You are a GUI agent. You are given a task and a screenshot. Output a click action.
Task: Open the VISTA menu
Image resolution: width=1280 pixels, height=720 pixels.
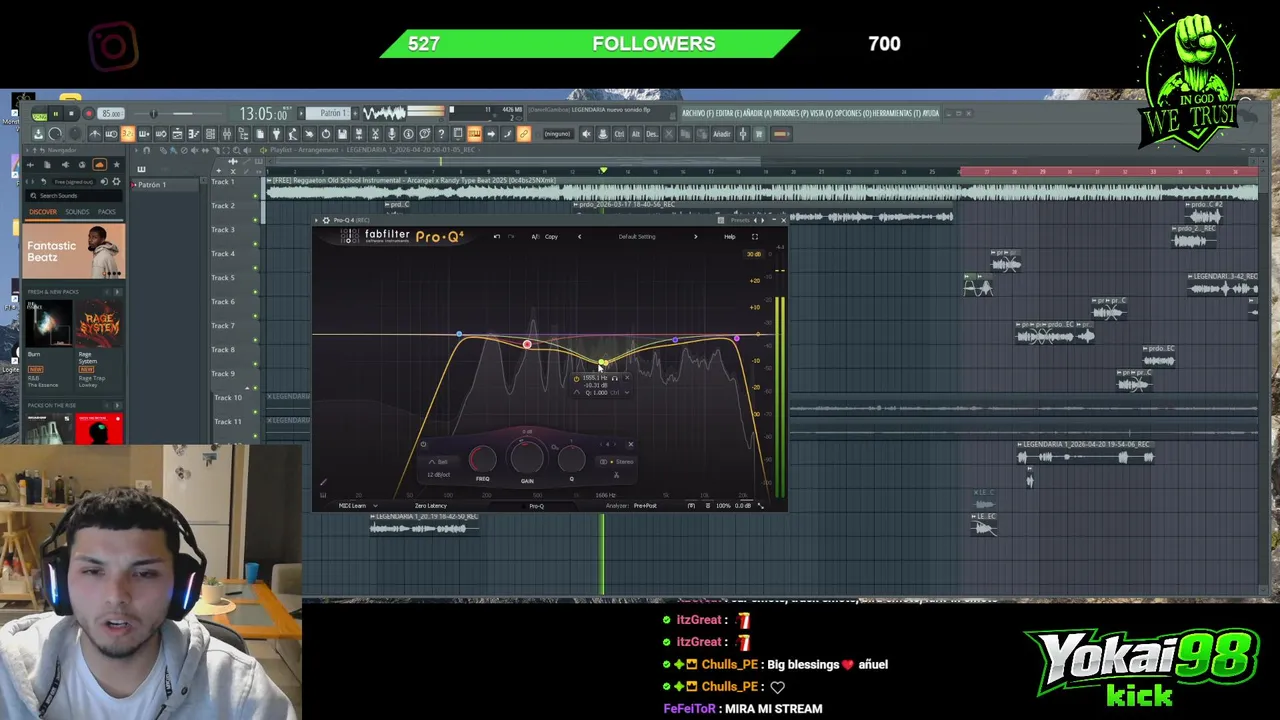click(x=821, y=113)
